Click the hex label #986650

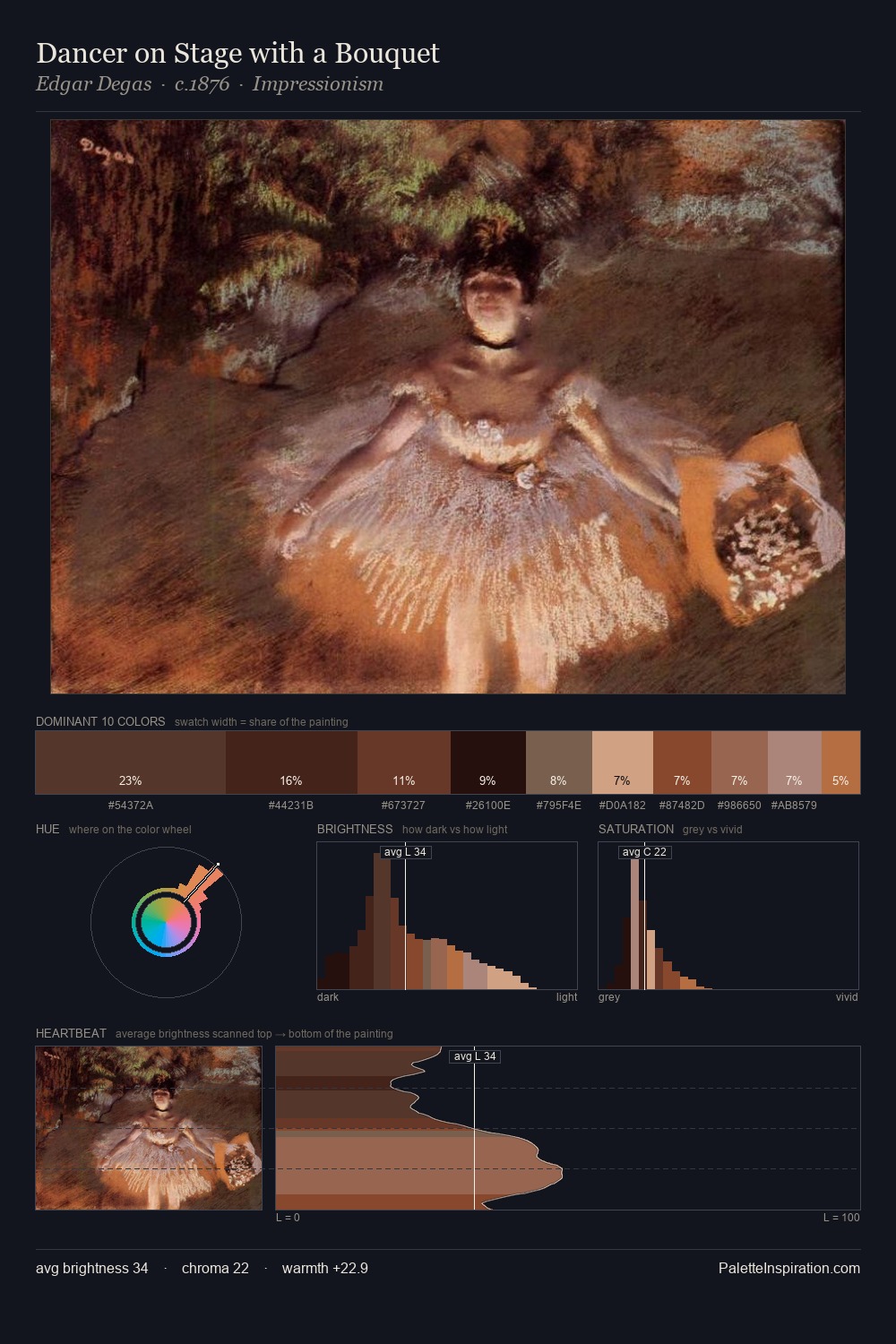739,806
